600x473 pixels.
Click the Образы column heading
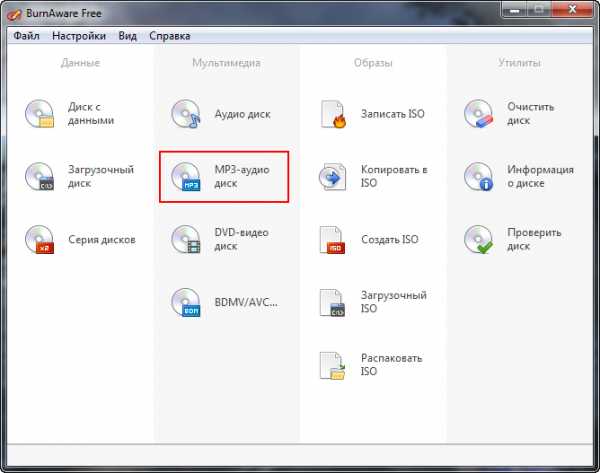[373, 63]
